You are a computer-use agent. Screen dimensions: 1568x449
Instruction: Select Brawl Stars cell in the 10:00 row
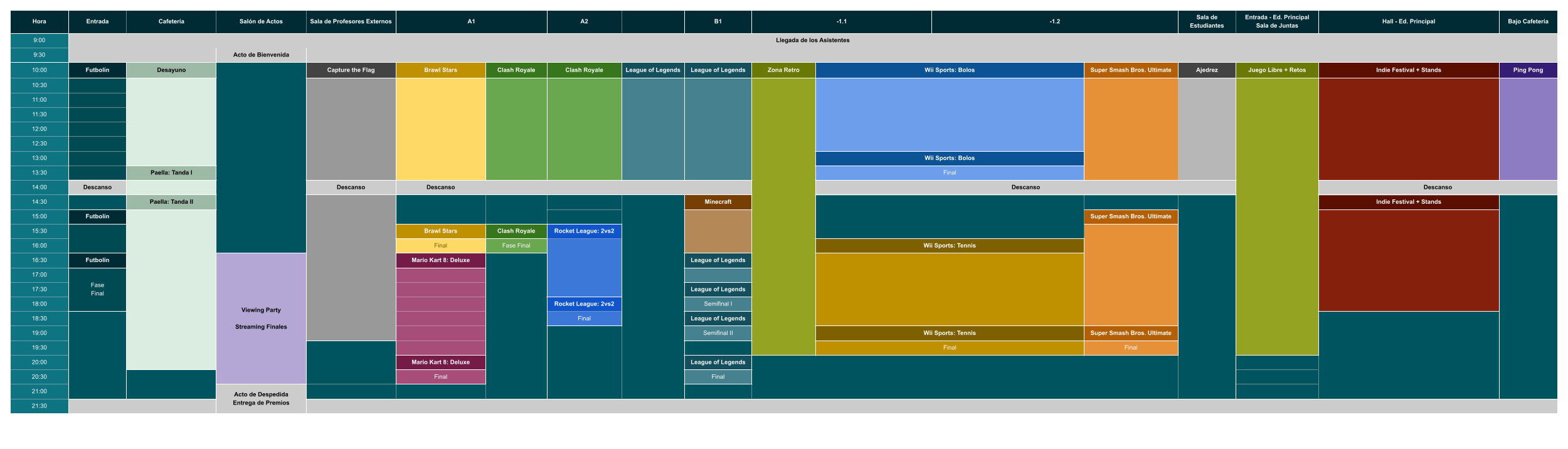click(x=440, y=70)
